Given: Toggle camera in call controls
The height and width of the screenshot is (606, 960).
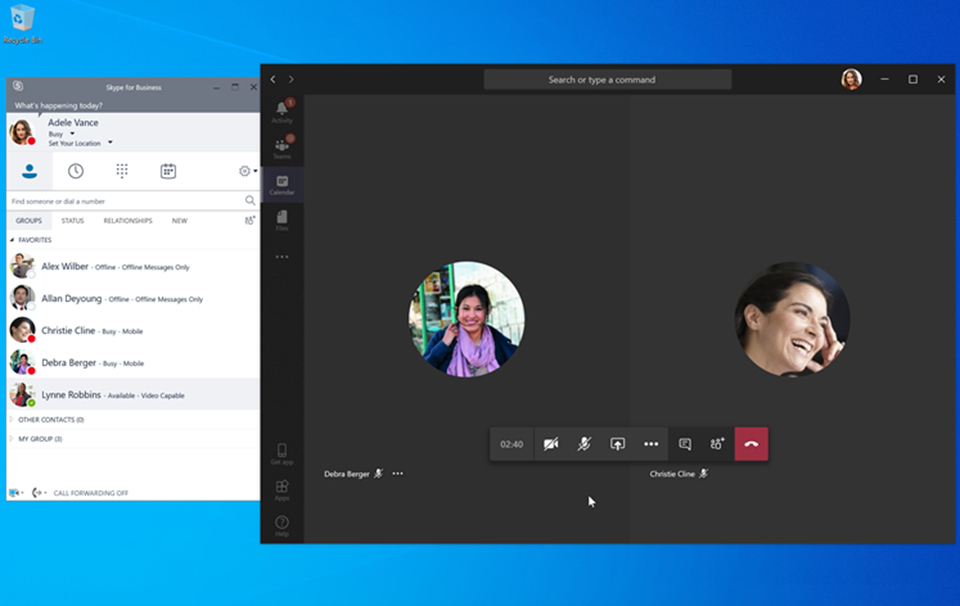Looking at the screenshot, I should pyautogui.click(x=551, y=444).
